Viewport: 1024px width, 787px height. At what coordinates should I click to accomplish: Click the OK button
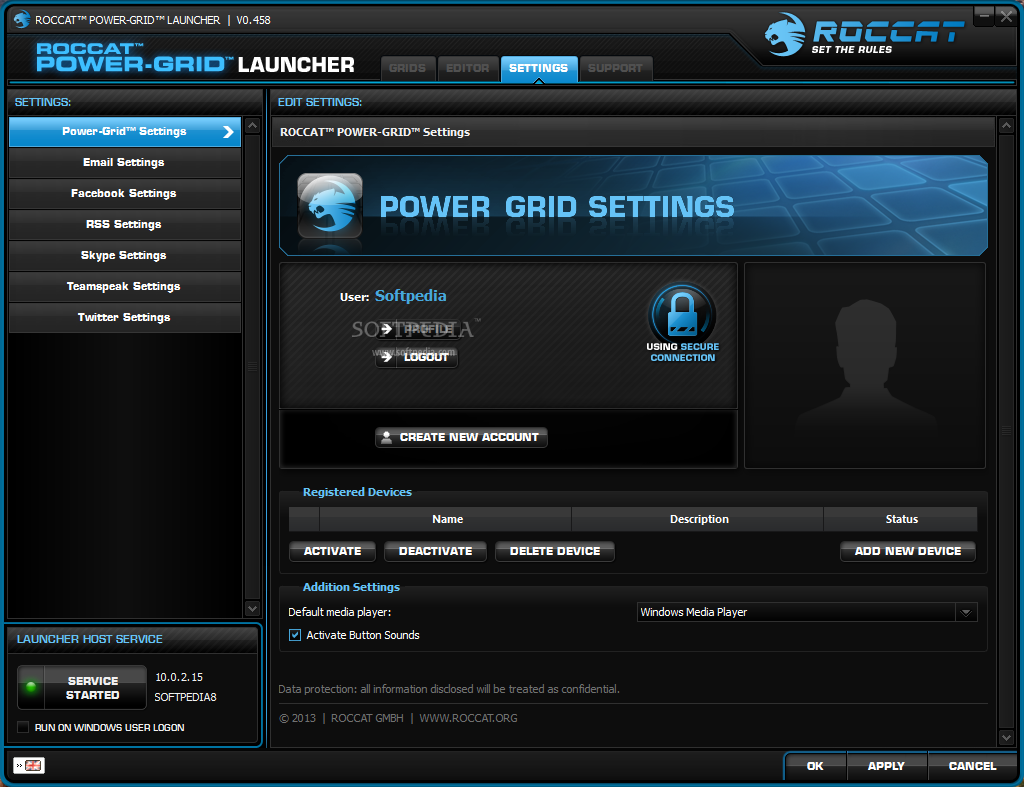point(815,766)
